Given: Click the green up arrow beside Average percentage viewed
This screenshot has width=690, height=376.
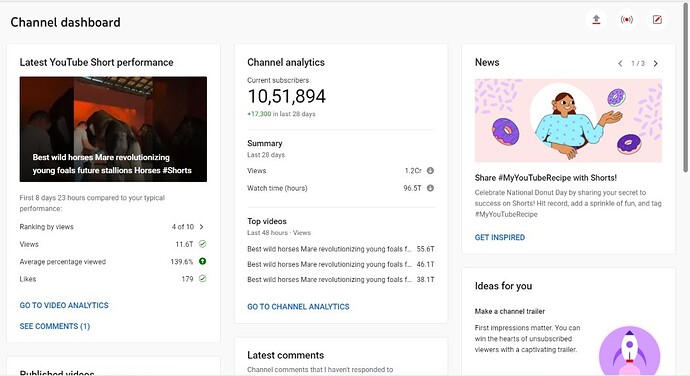Looking at the screenshot, I should tap(202, 261).
